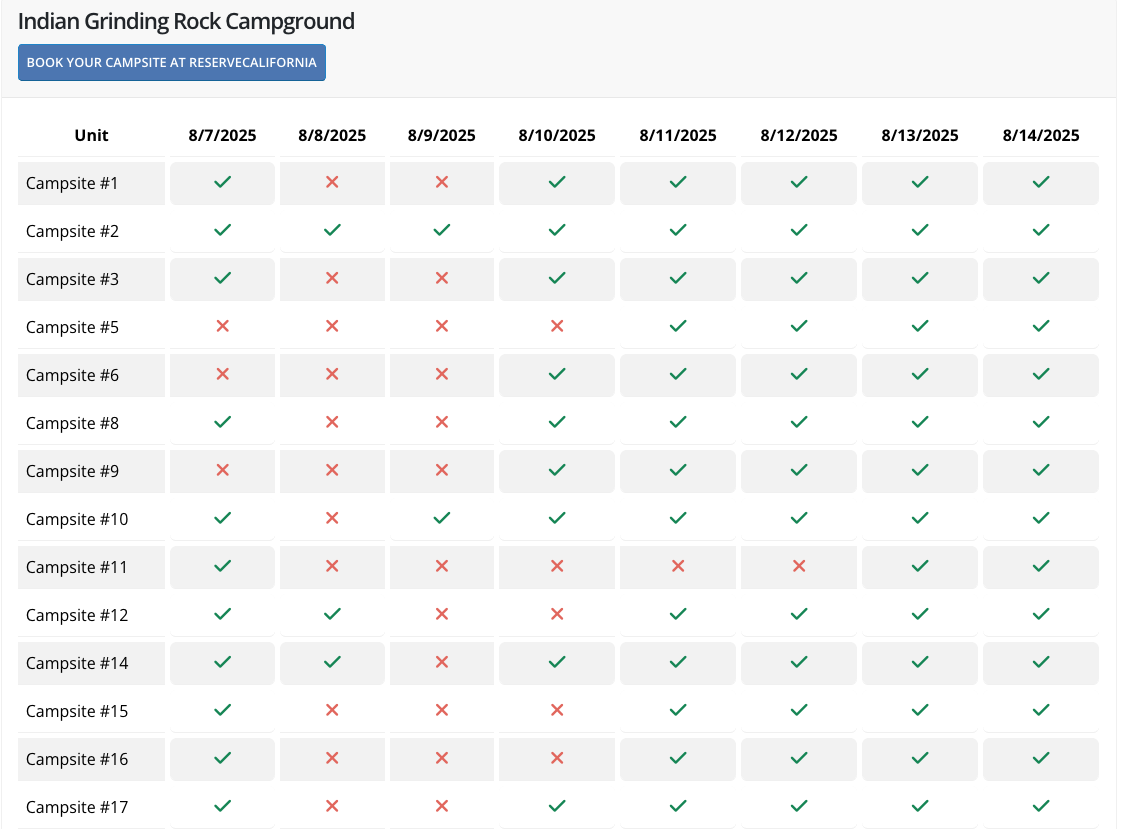Click Campsite #1 unavailable X for 8/8/2025
1124x829 pixels.
332,182
